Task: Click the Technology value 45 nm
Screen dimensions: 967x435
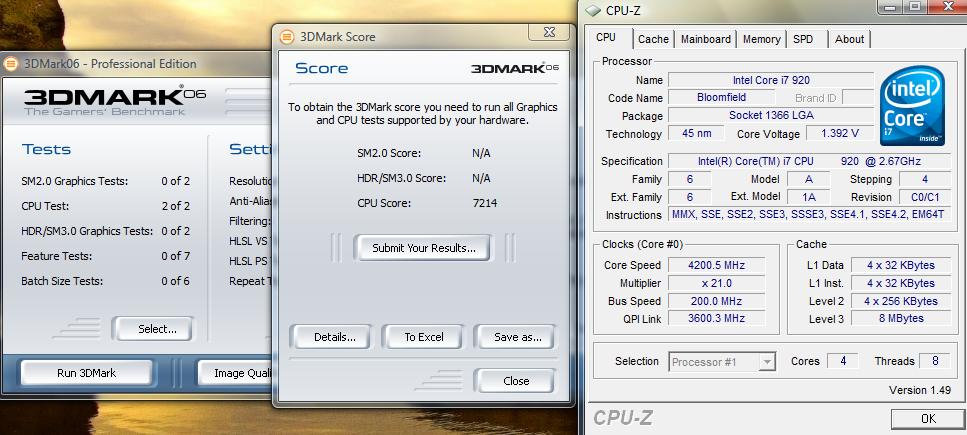Action: tap(697, 133)
